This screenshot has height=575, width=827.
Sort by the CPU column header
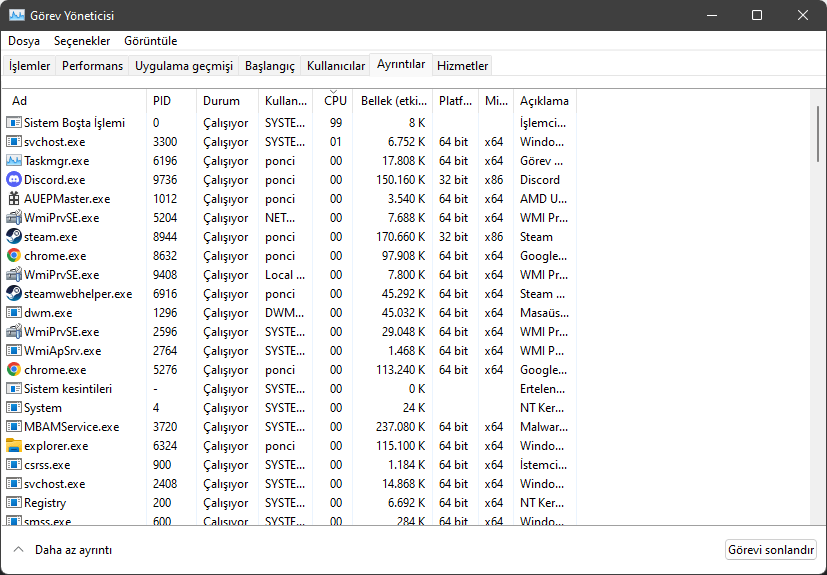click(x=332, y=101)
